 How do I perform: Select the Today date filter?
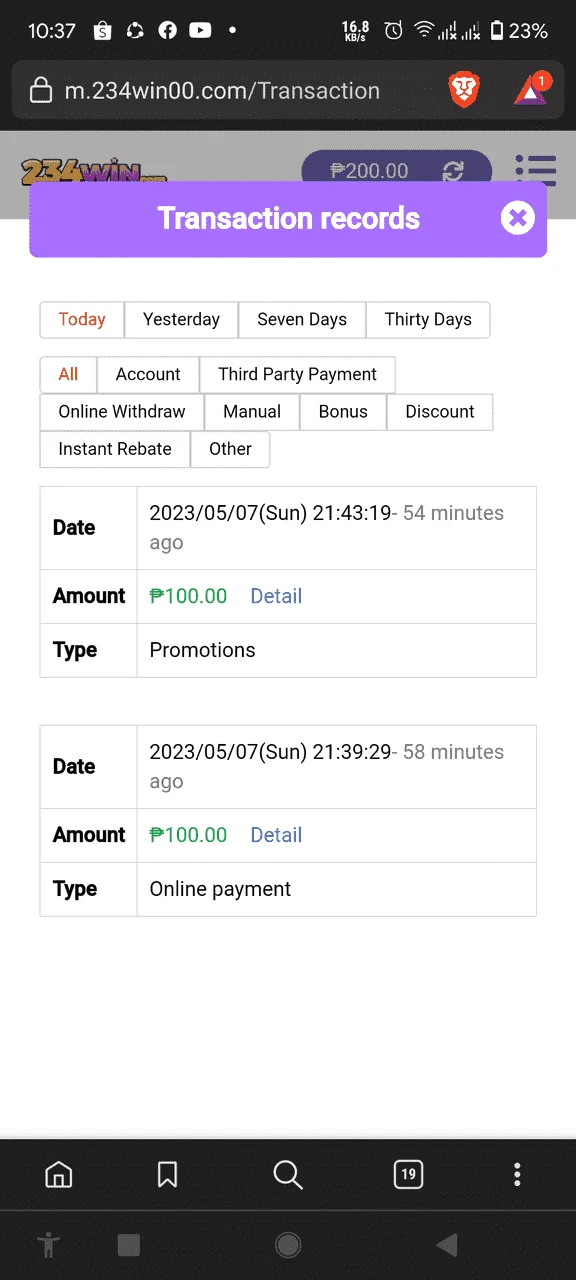tap(82, 320)
